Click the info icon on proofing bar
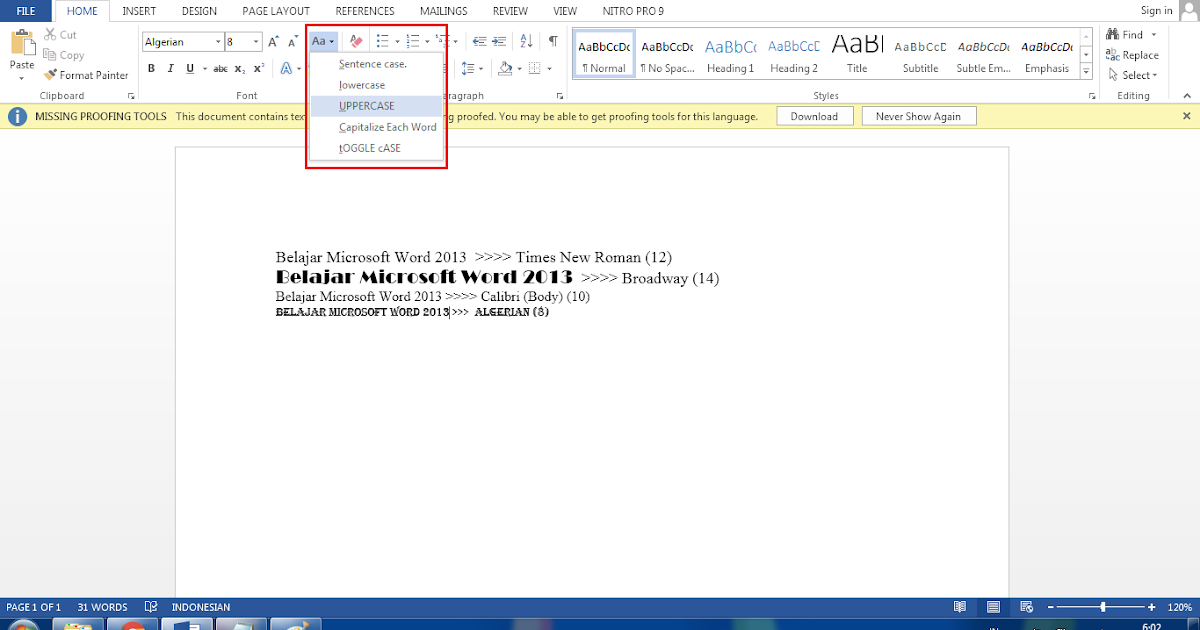 coord(17,117)
